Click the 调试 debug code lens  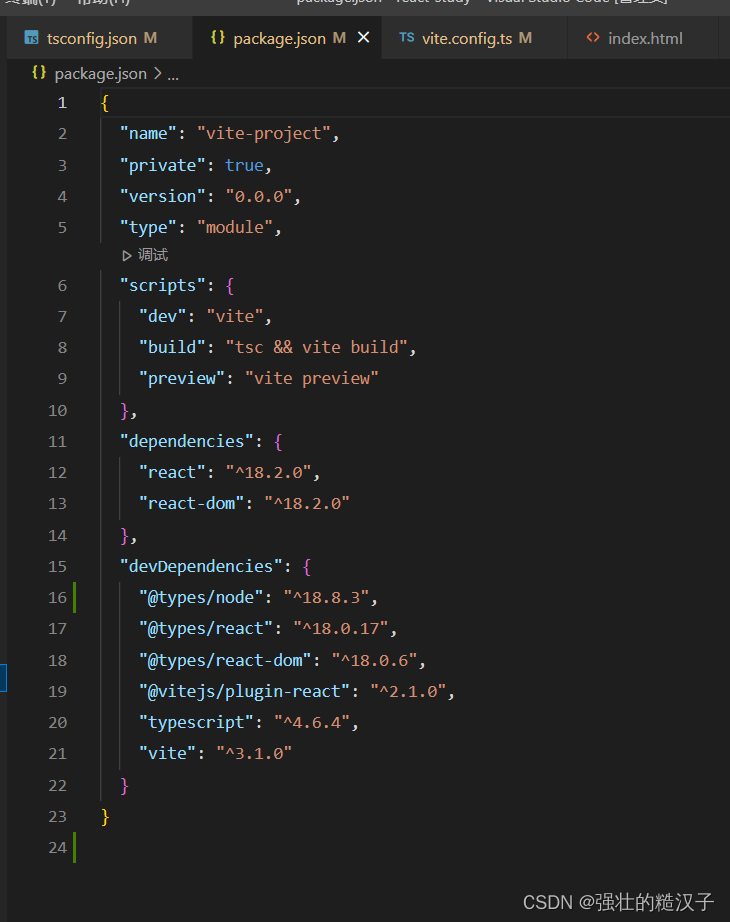point(153,255)
